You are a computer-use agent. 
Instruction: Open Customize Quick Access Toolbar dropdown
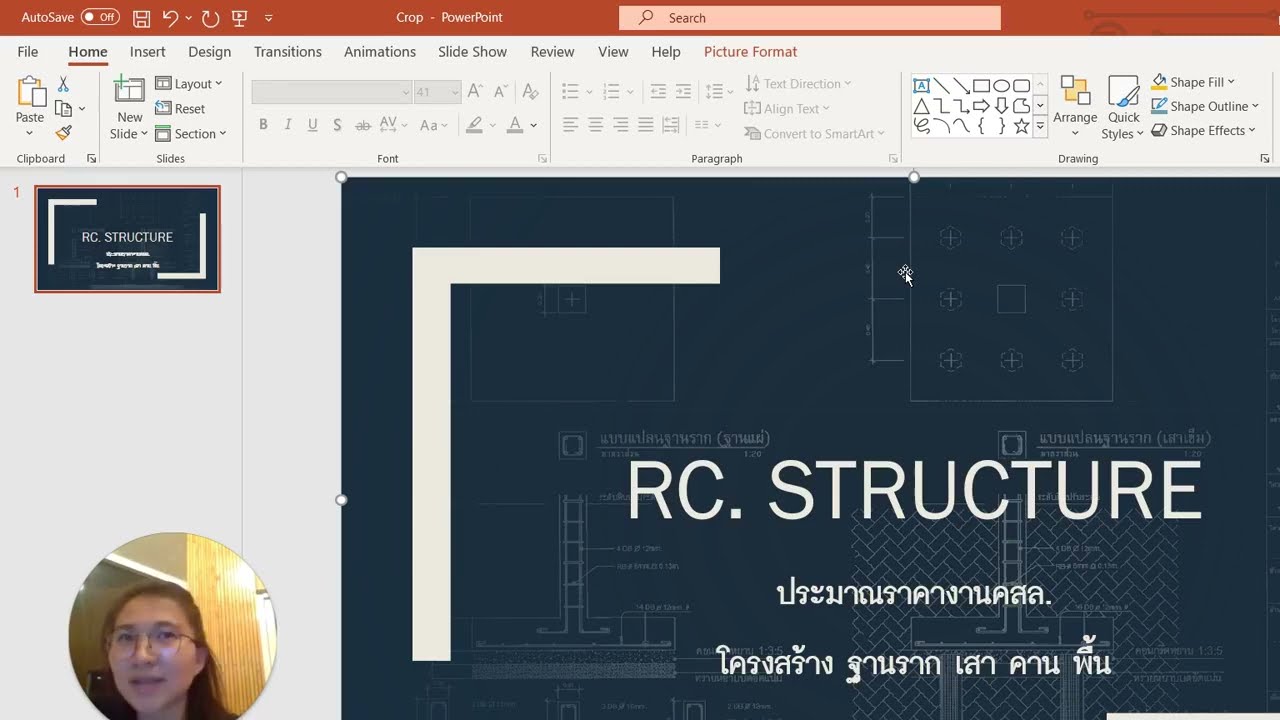(x=268, y=18)
